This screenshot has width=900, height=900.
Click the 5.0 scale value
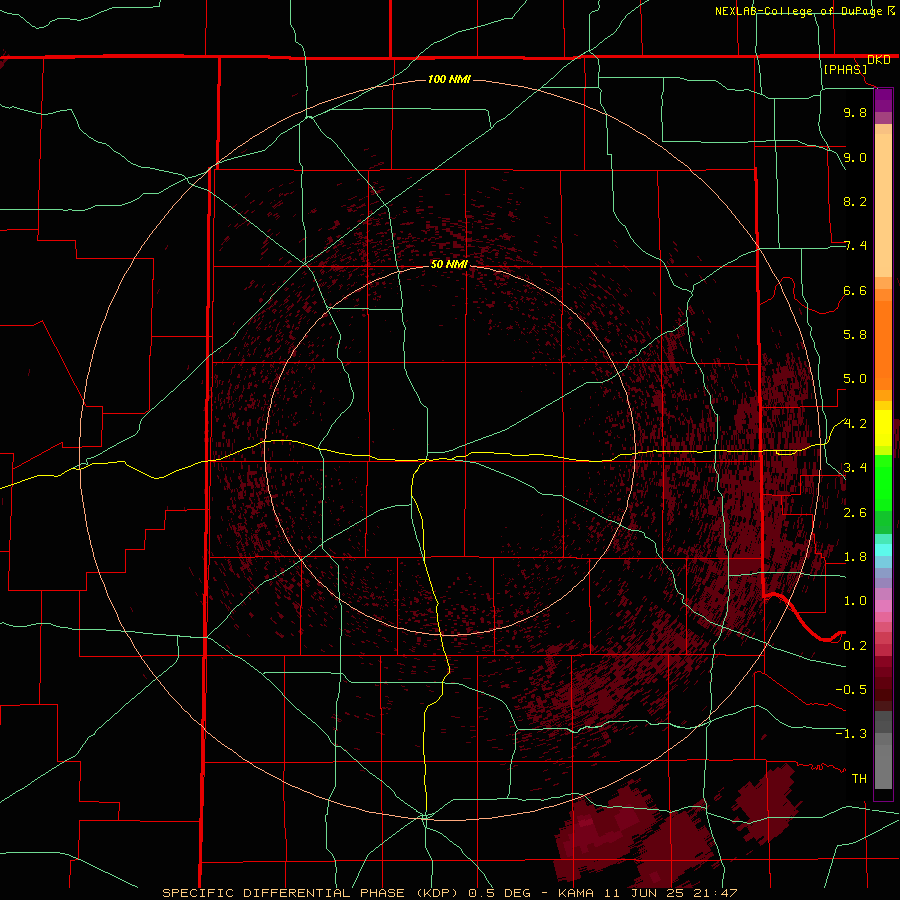pos(855,379)
